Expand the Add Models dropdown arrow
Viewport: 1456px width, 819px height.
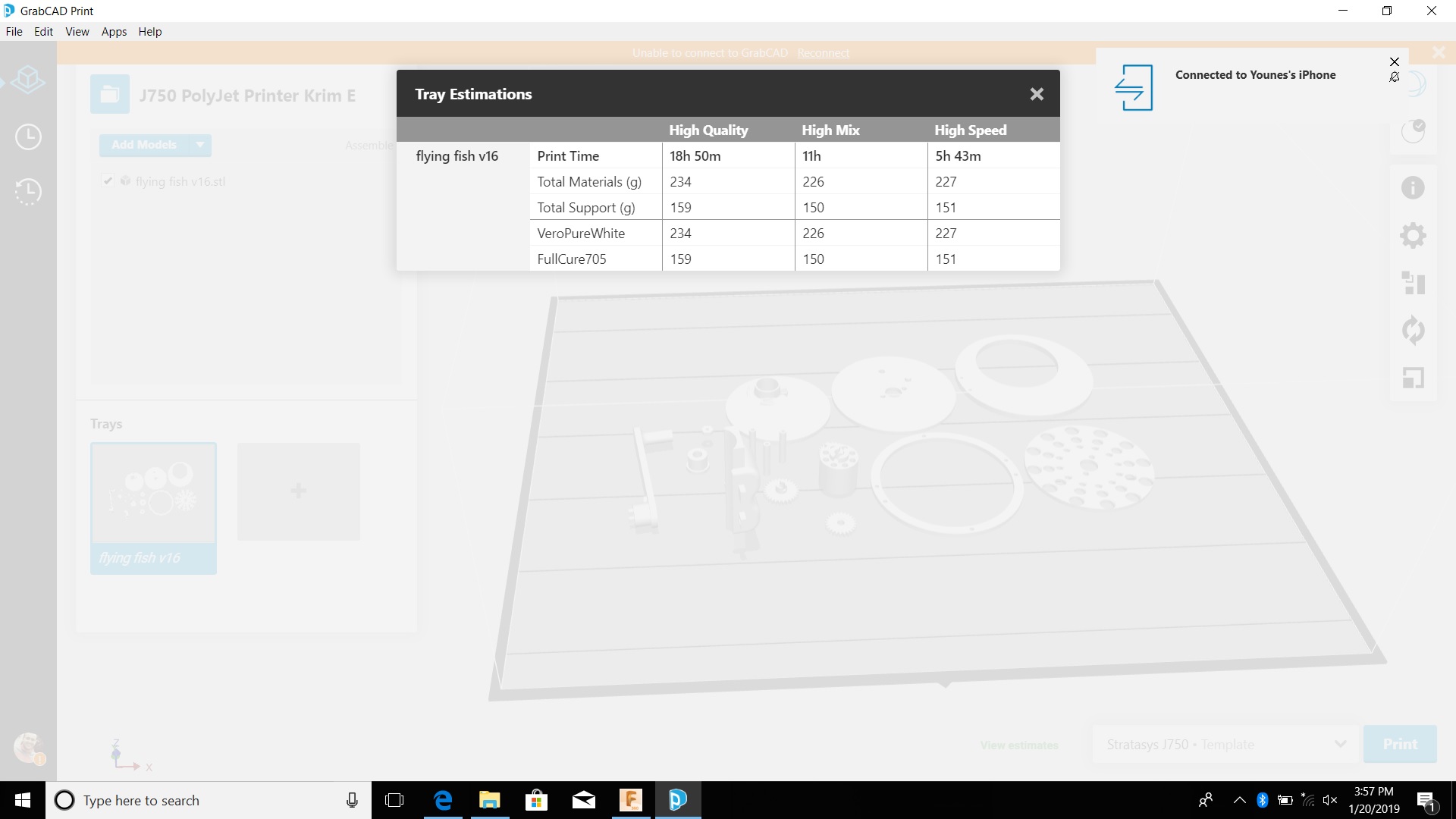coord(199,145)
